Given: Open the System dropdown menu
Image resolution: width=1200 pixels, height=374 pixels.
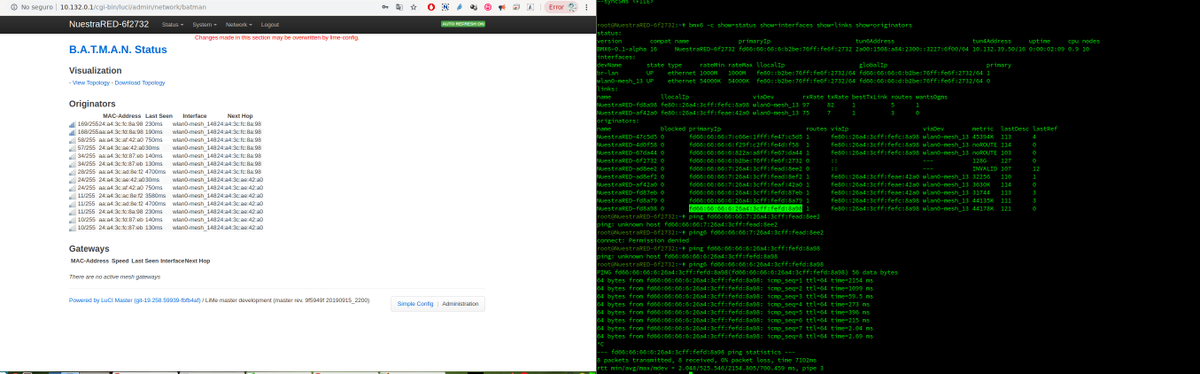Looking at the screenshot, I should click(x=204, y=24).
